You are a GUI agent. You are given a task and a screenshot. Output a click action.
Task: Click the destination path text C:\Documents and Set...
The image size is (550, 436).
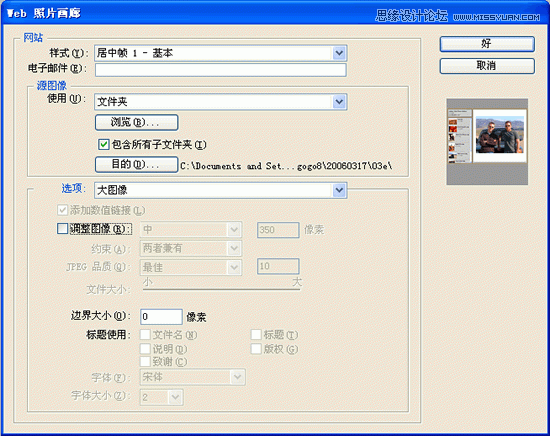(x=286, y=166)
